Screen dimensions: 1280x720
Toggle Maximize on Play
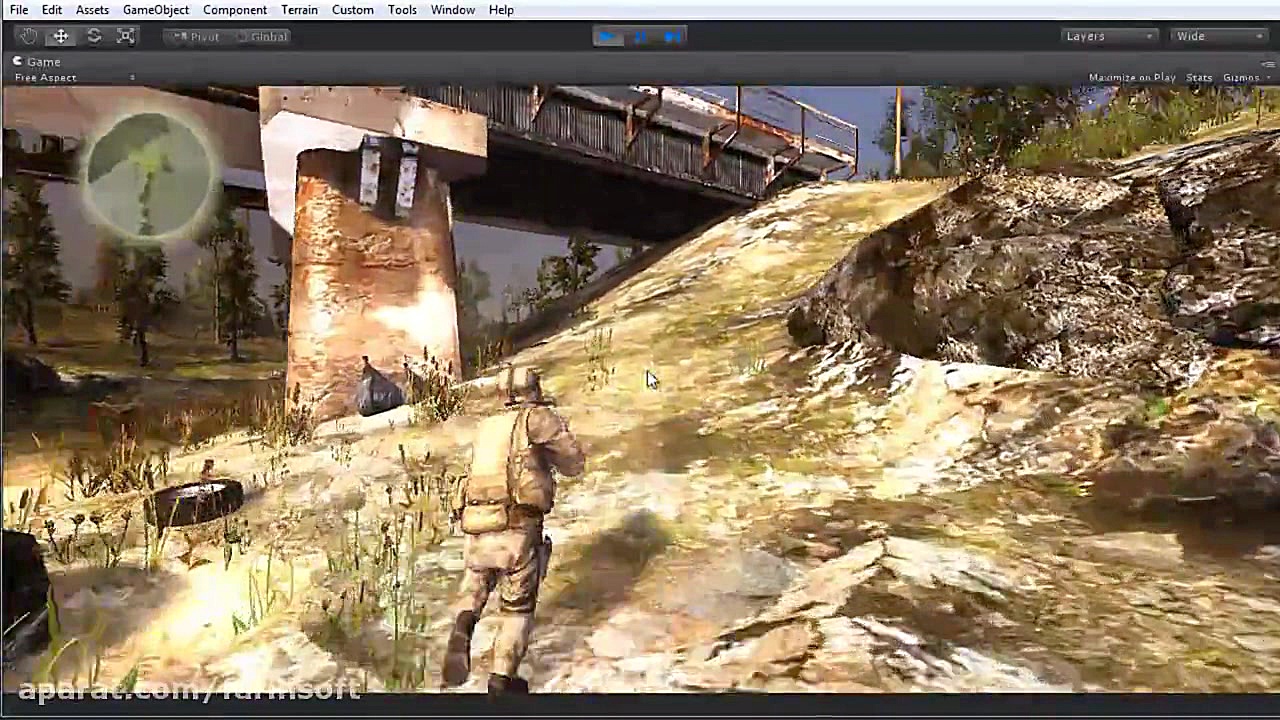tap(1131, 77)
